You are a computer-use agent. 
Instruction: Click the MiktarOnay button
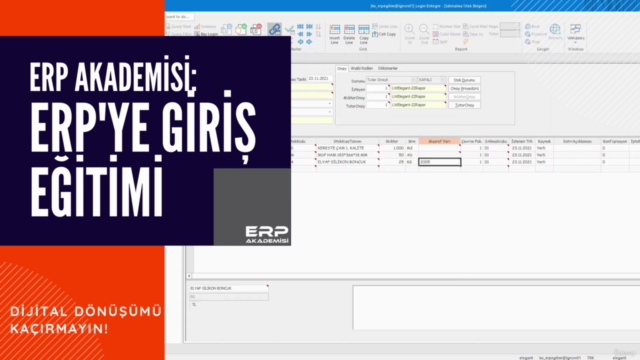point(464,97)
